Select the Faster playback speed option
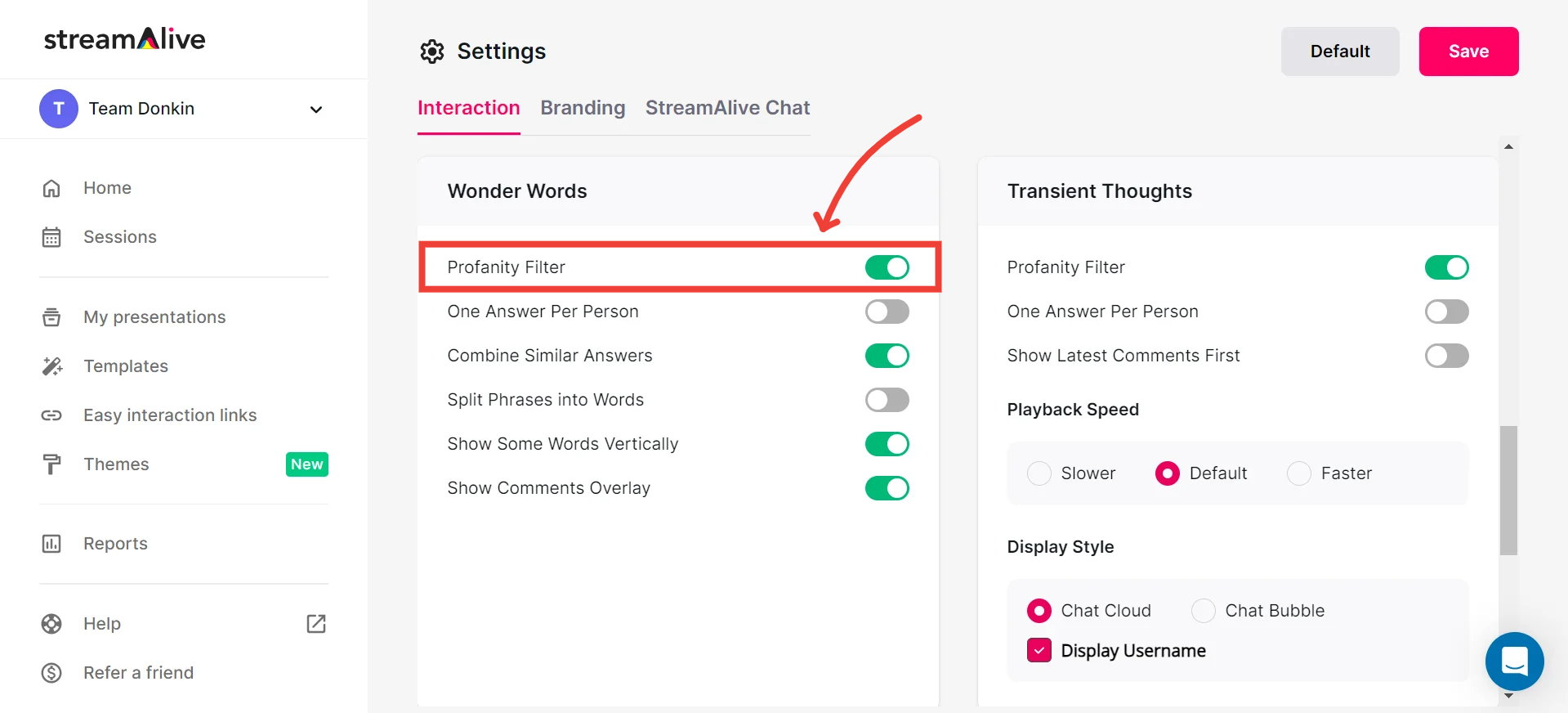The width and height of the screenshot is (1568, 713). tap(1298, 473)
